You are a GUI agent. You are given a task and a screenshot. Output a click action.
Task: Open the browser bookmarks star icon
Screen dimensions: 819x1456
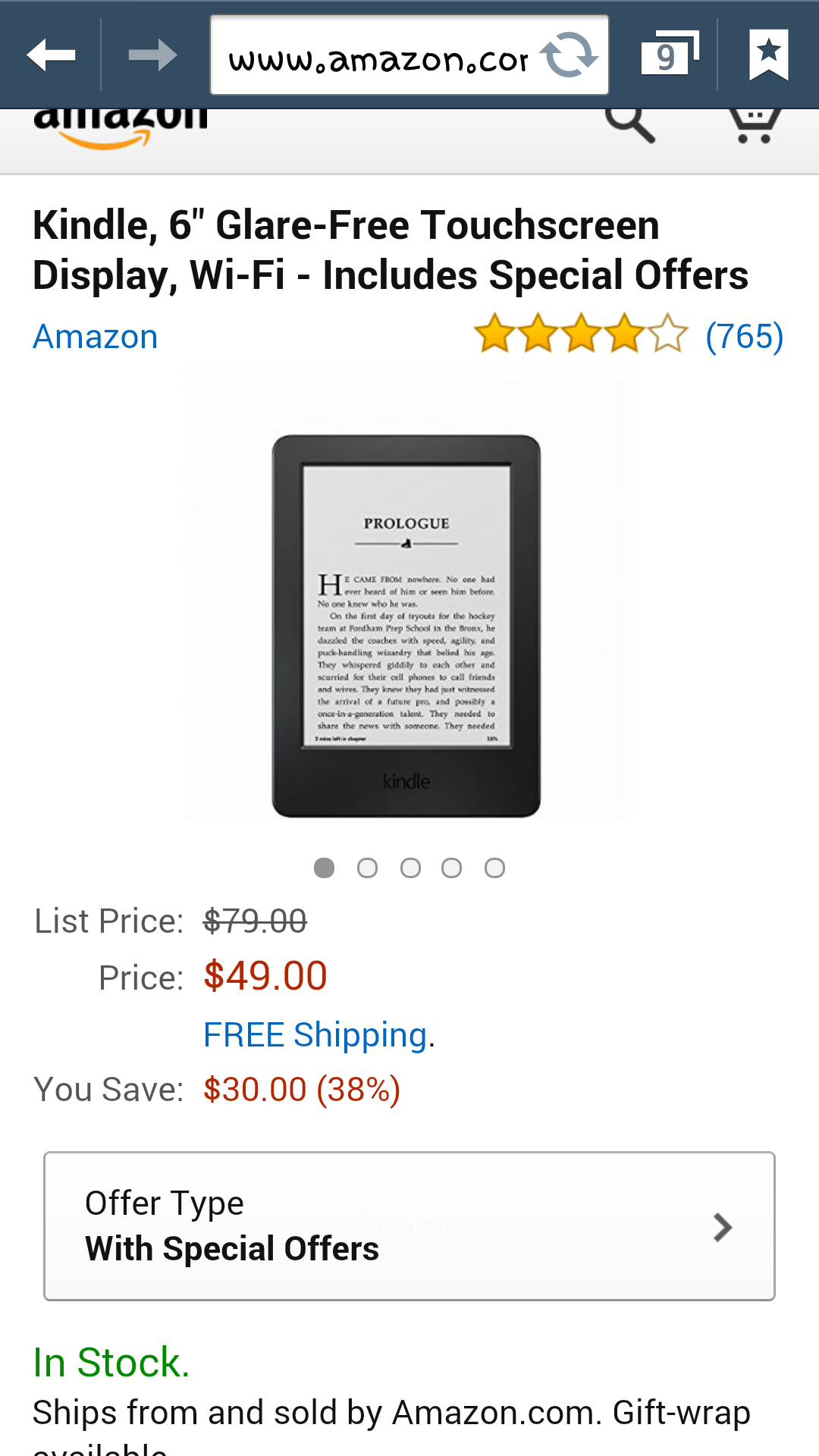(x=769, y=55)
